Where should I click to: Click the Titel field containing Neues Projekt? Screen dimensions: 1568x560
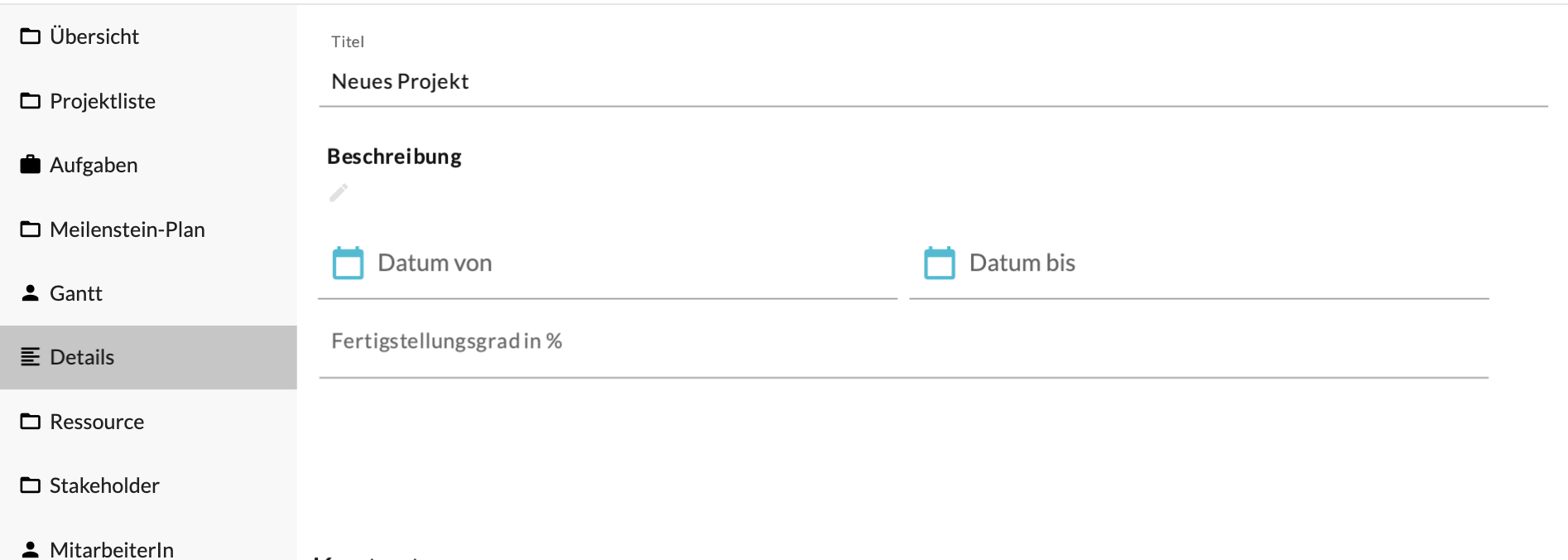[x=932, y=82]
